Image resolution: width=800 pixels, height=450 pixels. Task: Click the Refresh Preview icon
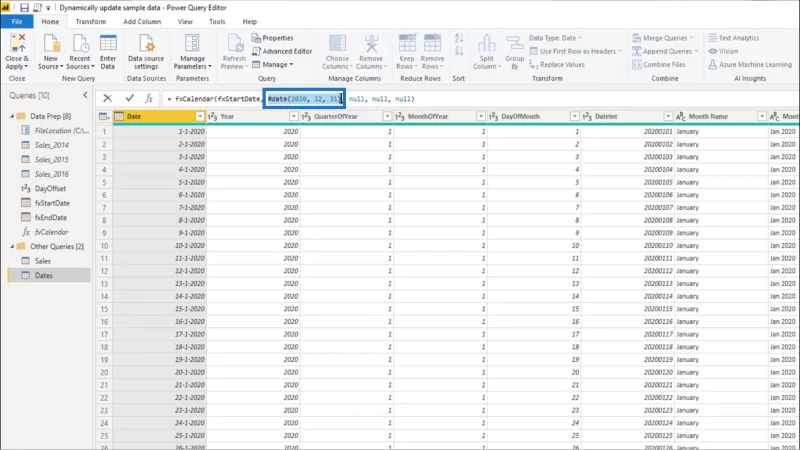(235, 44)
